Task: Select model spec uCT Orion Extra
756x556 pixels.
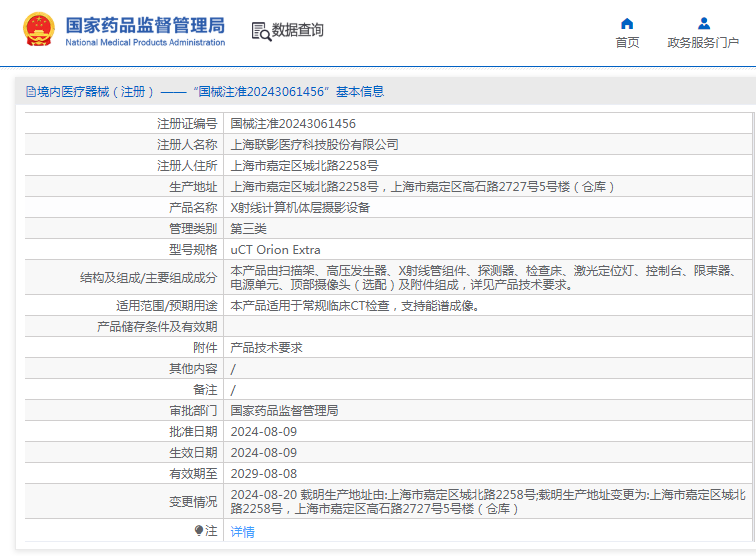Action: point(275,250)
